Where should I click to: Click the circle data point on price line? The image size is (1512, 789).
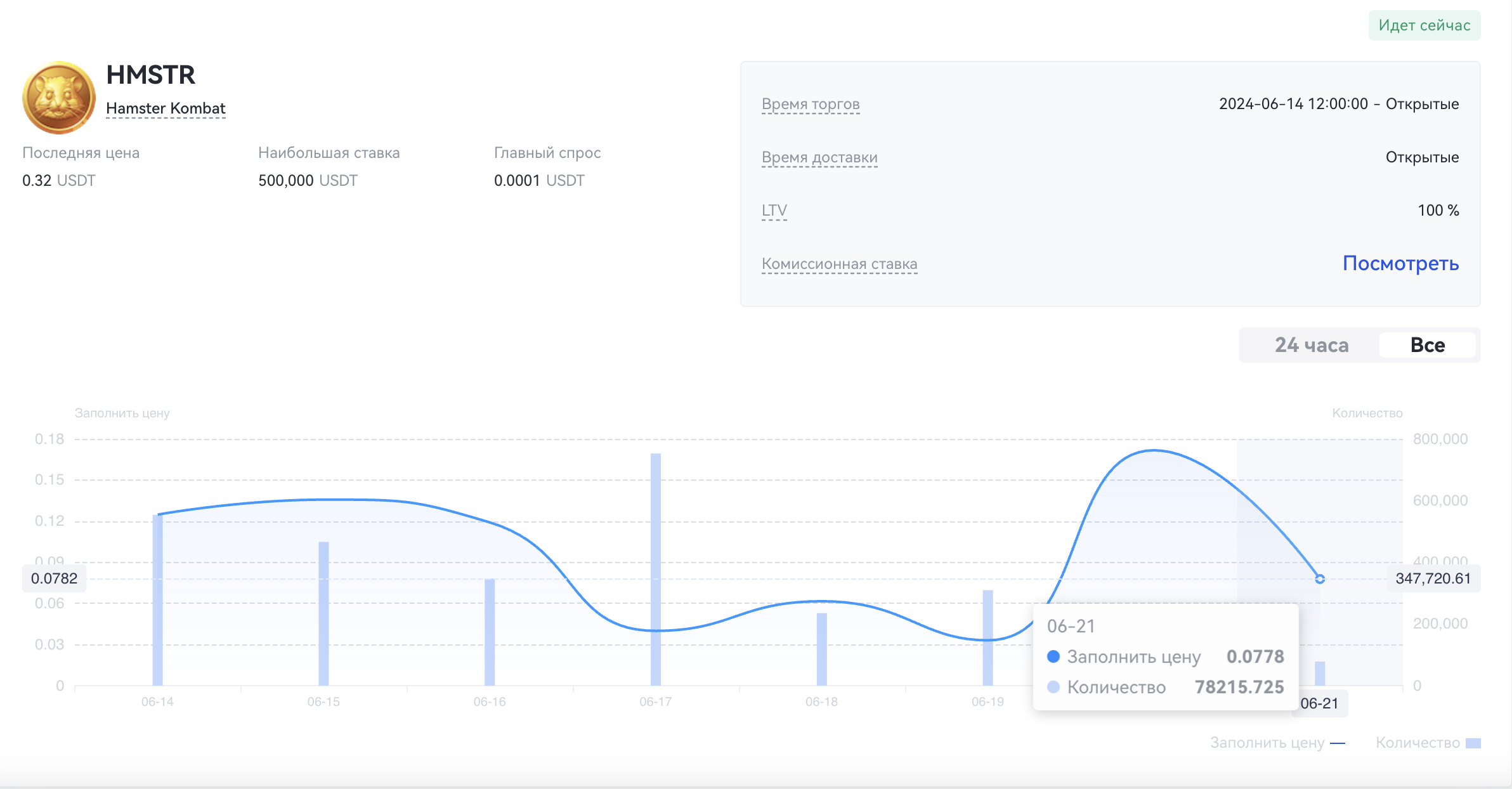1320,579
